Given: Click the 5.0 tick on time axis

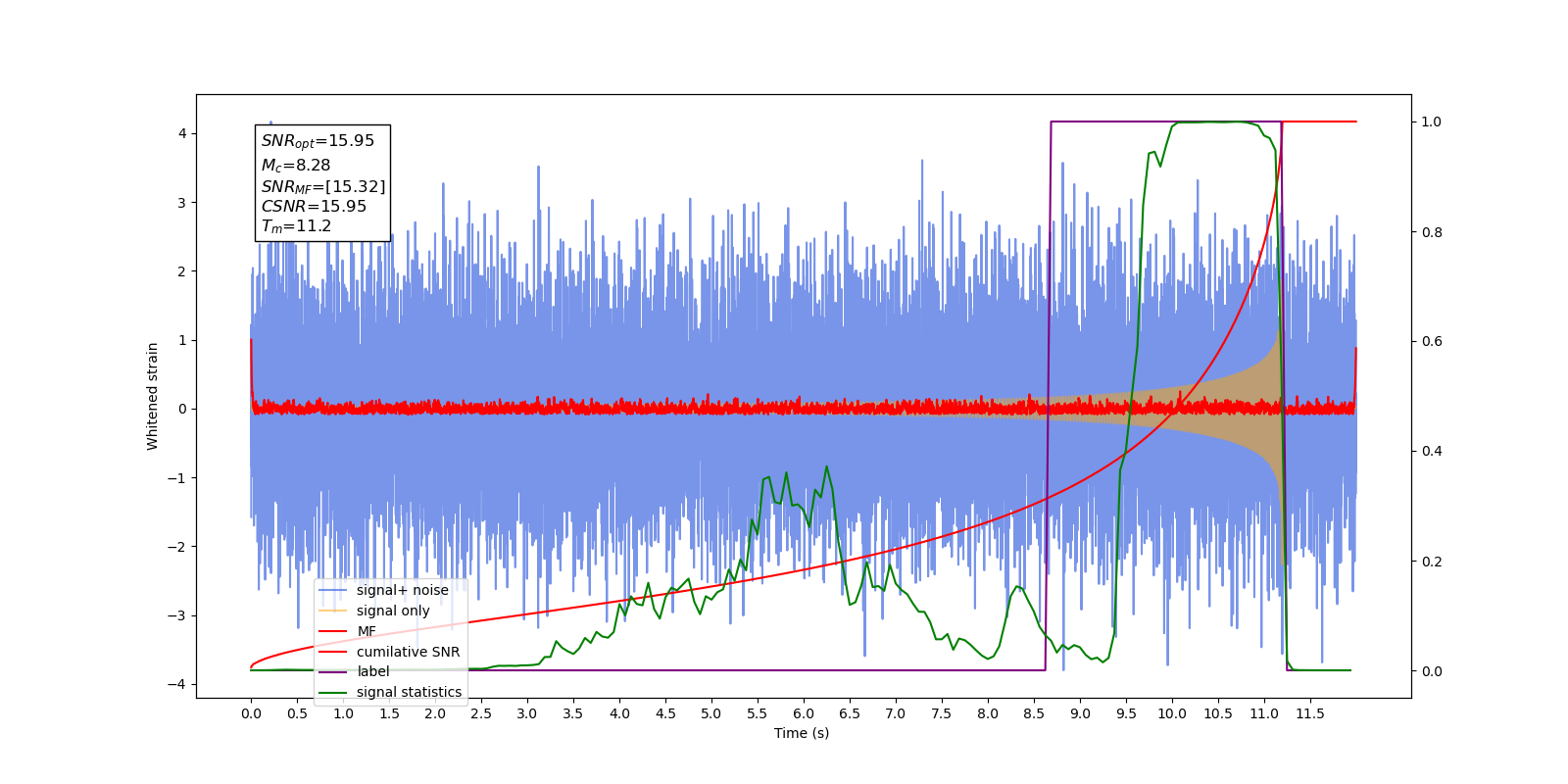Looking at the screenshot, I should (711, 713).
